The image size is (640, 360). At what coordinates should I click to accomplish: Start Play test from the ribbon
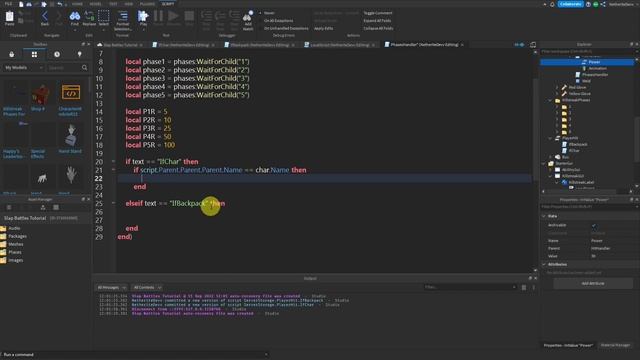click(x=143, y=18)
